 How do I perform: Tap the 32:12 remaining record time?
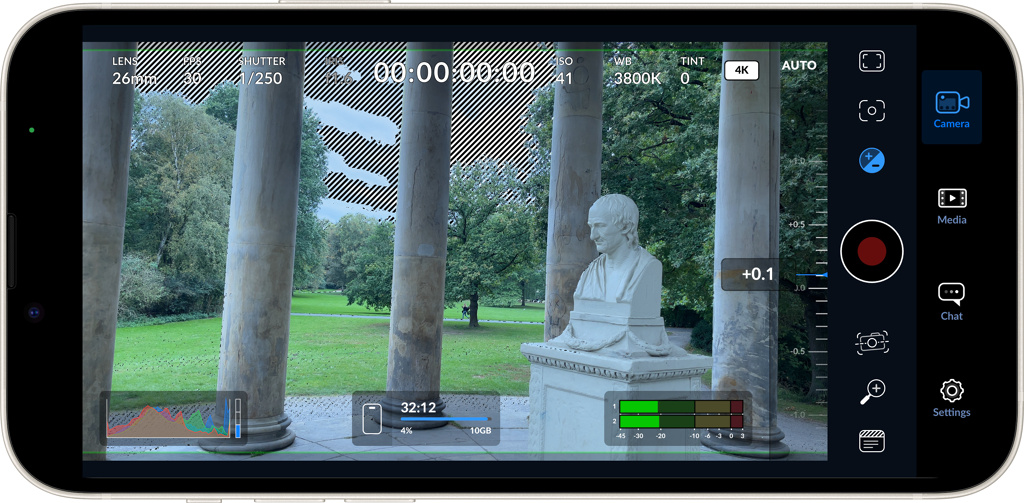click(x=418, y=408)
